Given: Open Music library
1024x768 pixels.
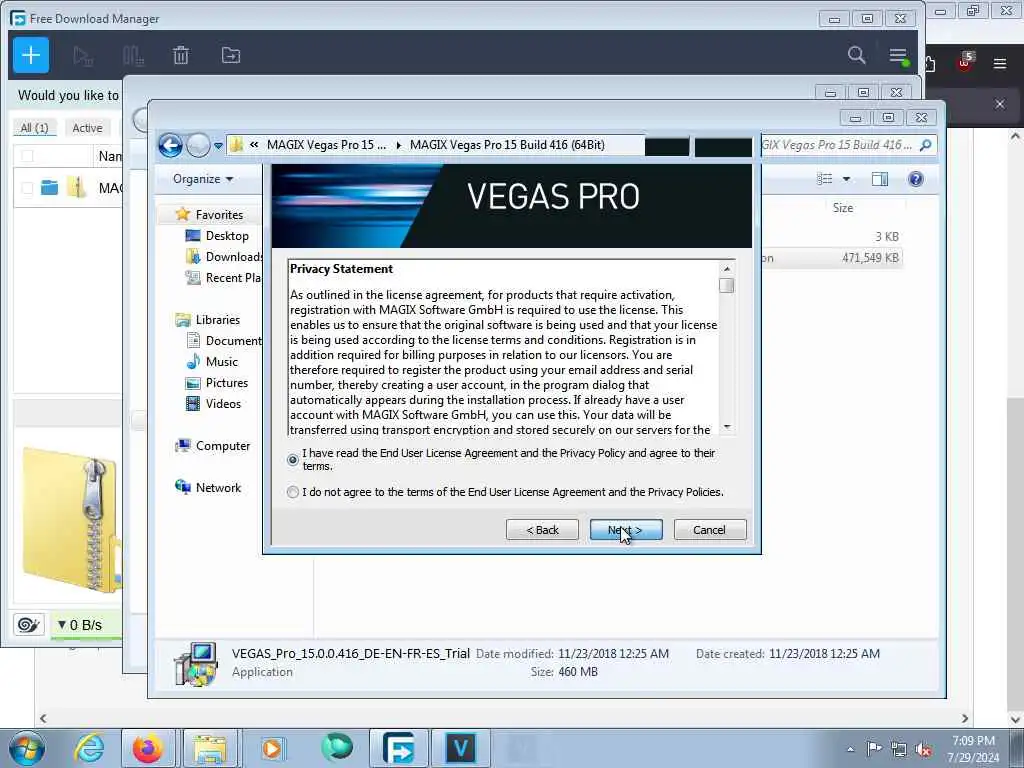Looking at the screenshot, I should click(221, 361).
